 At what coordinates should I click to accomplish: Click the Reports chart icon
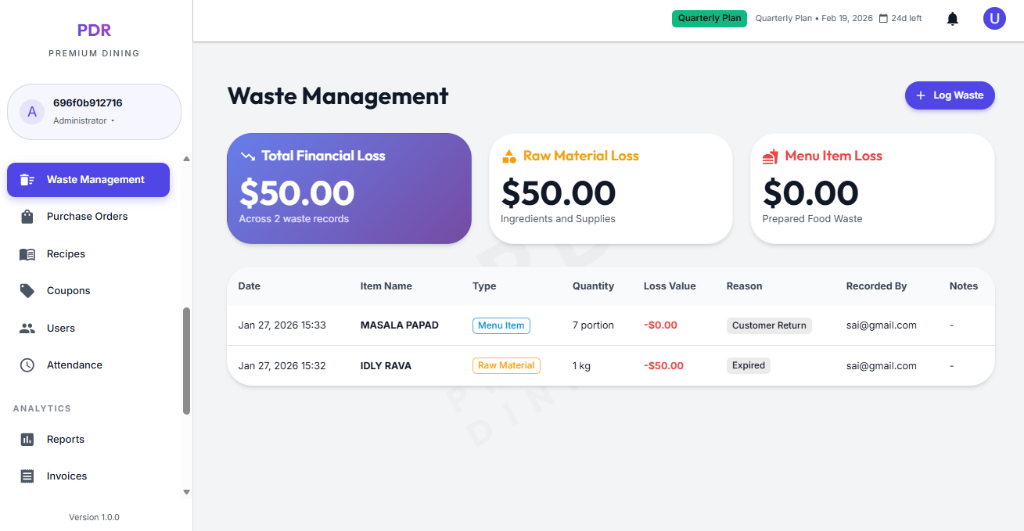tap(27, 440)
